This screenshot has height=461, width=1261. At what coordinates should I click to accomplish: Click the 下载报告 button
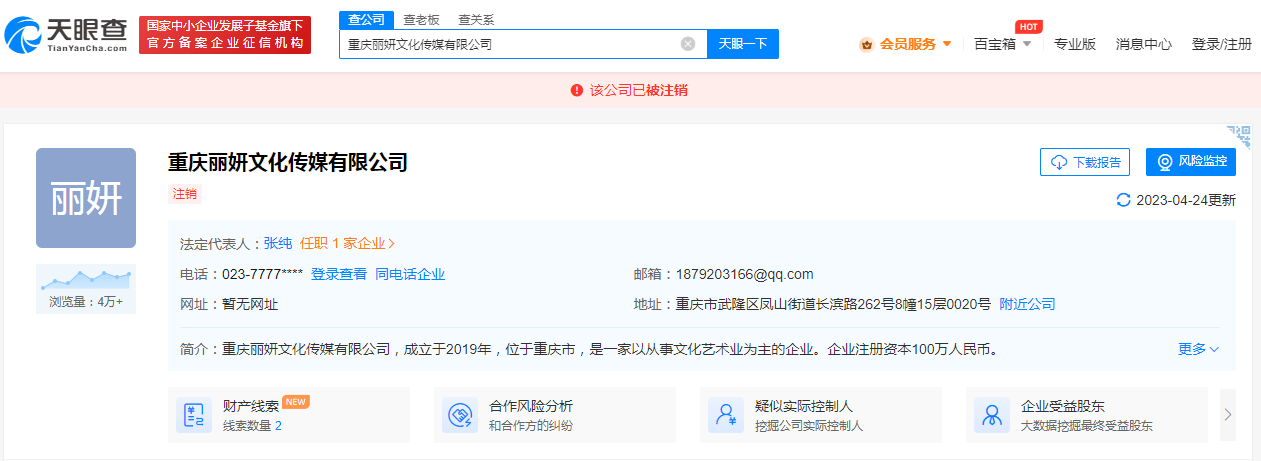(1085, 162)
